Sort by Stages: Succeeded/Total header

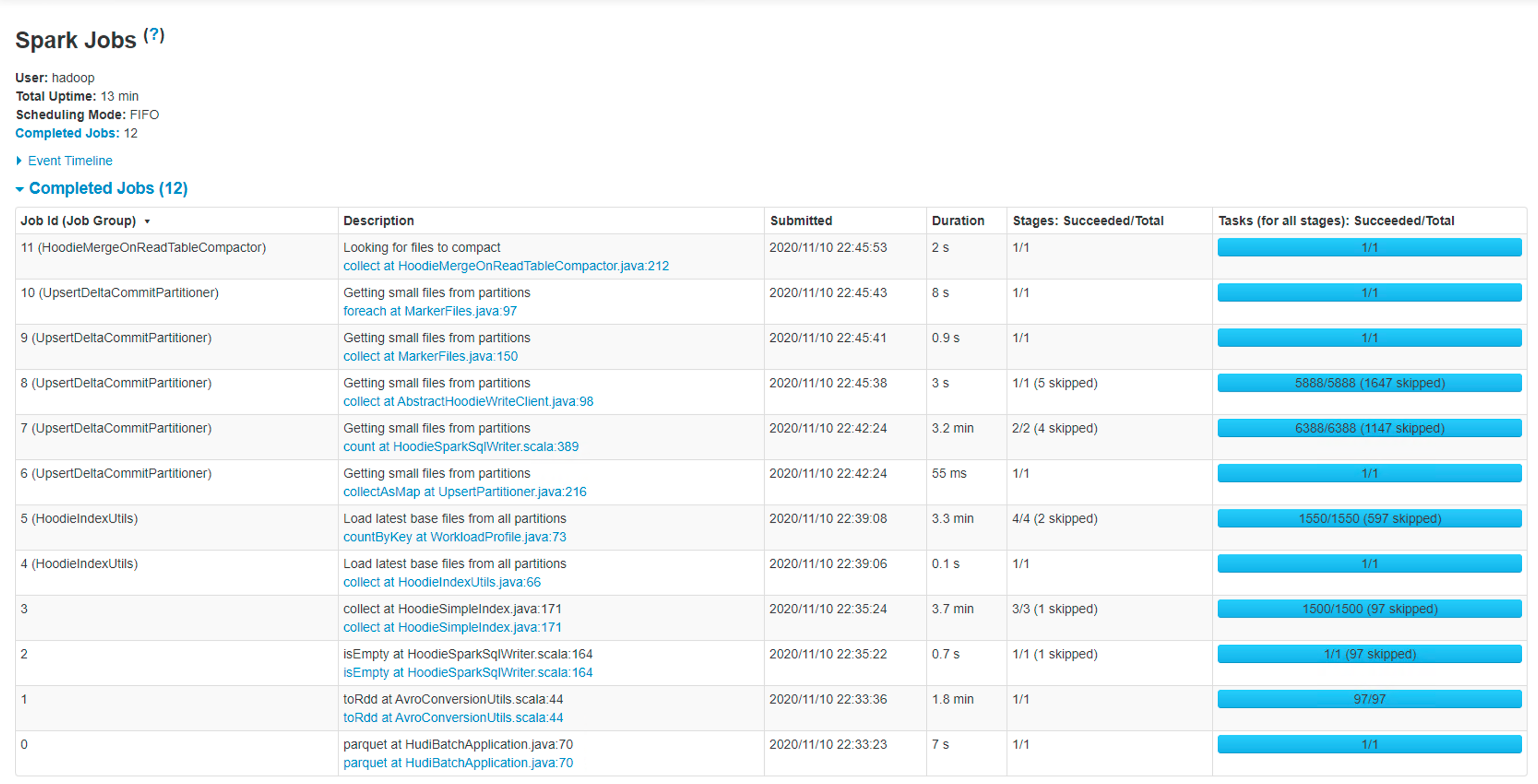tap(1087, 220)
